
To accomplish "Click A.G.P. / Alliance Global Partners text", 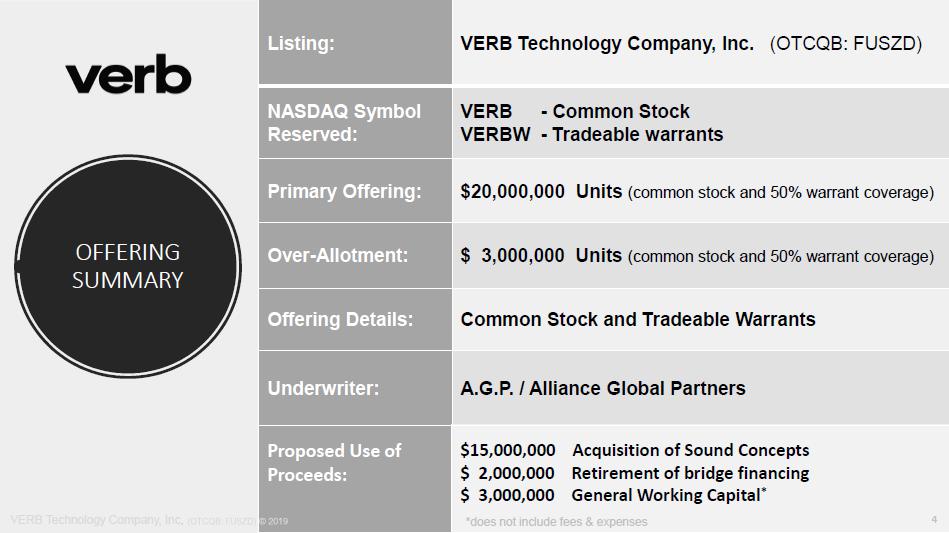I will (x=602, y=388).
